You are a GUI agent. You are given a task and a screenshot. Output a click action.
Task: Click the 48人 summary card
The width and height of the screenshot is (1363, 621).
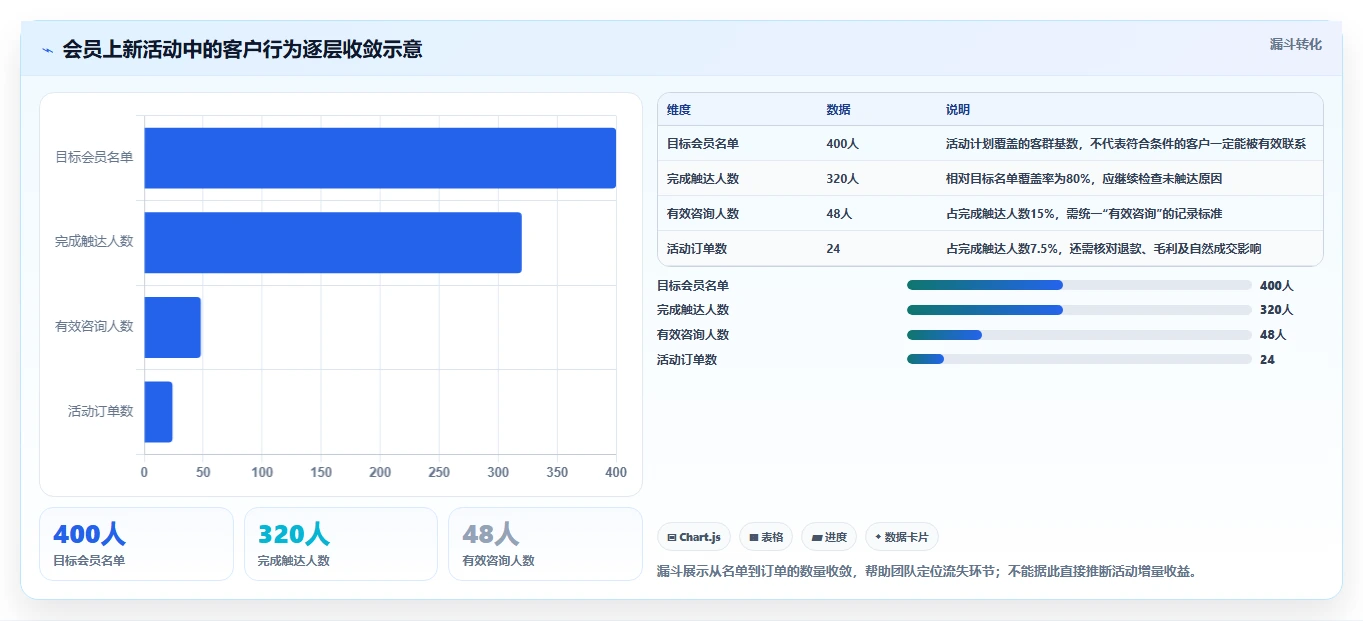click(x=545, y=544)
